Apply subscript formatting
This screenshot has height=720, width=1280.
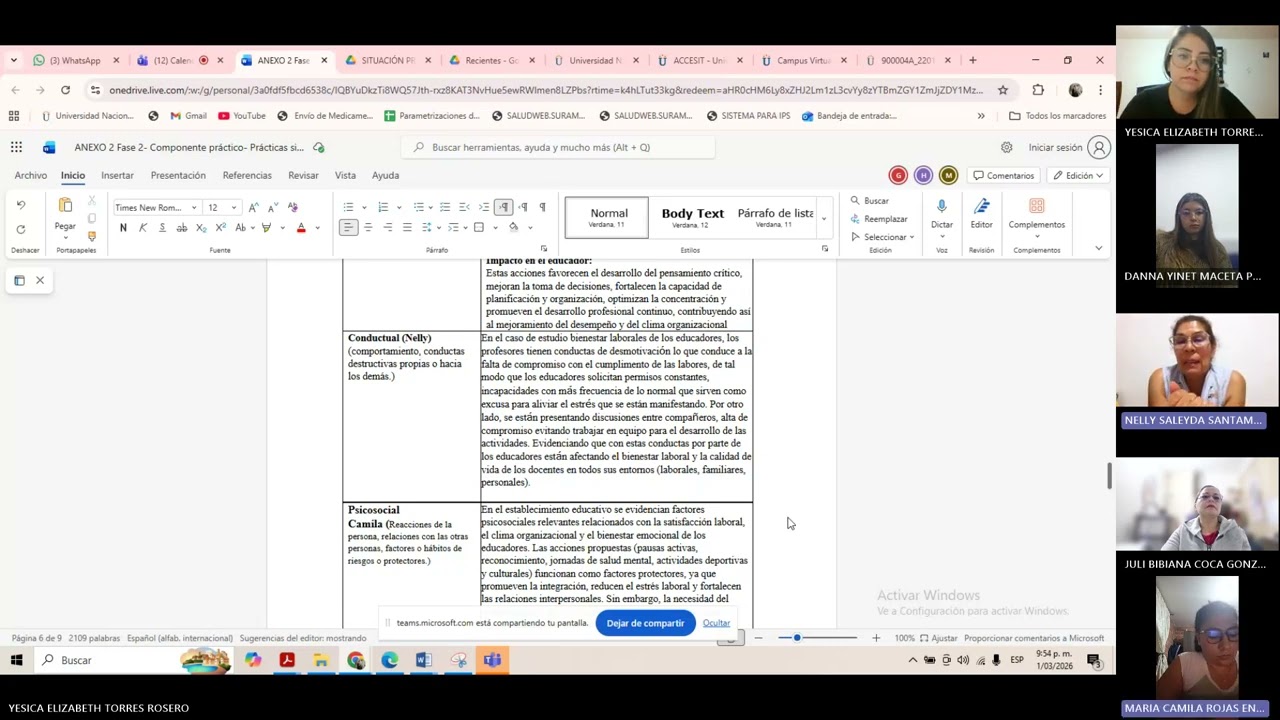[201, 228]
